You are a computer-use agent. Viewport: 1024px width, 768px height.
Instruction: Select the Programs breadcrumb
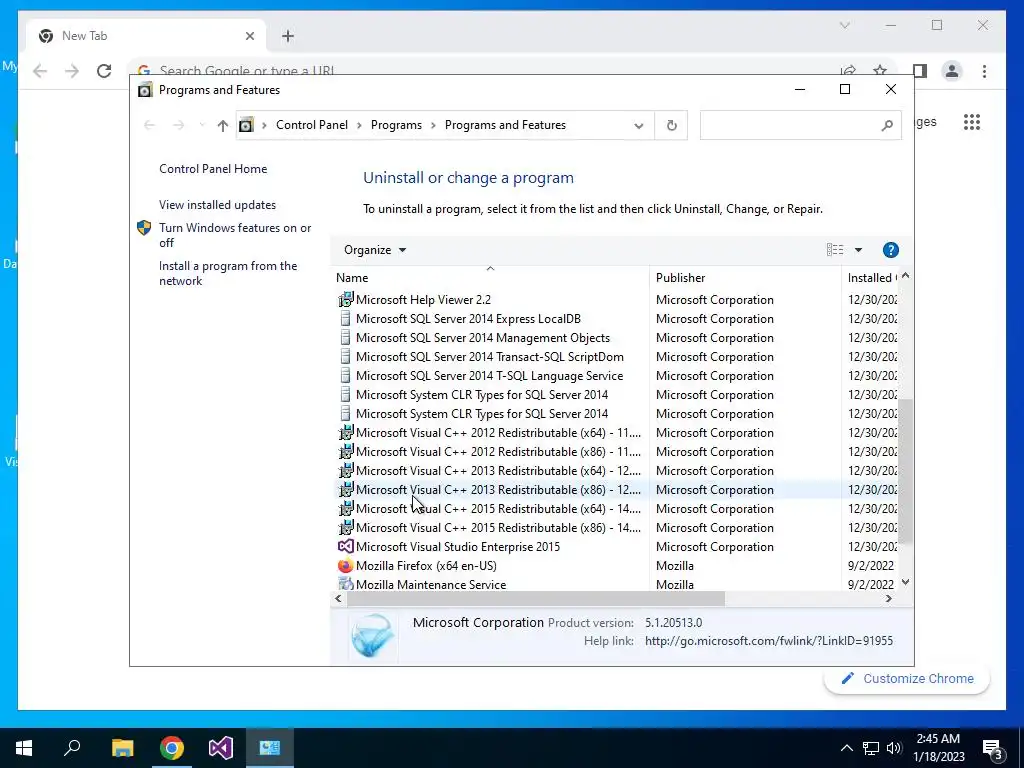click(396, 125)
